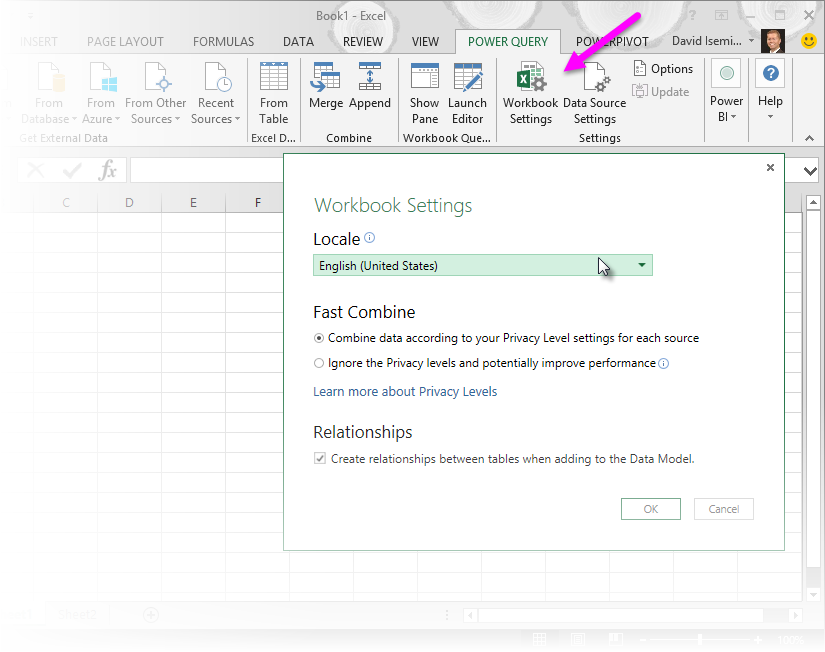This screenshot has width=825, height=652.
Task: Open Data Source Settings
Action: [595, 93]
